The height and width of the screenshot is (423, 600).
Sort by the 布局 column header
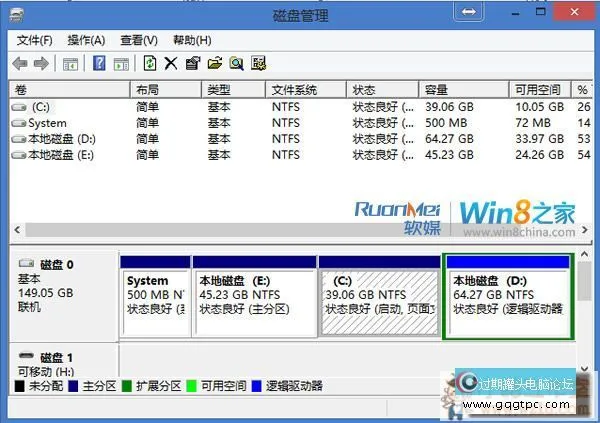(x=166, y=90)
